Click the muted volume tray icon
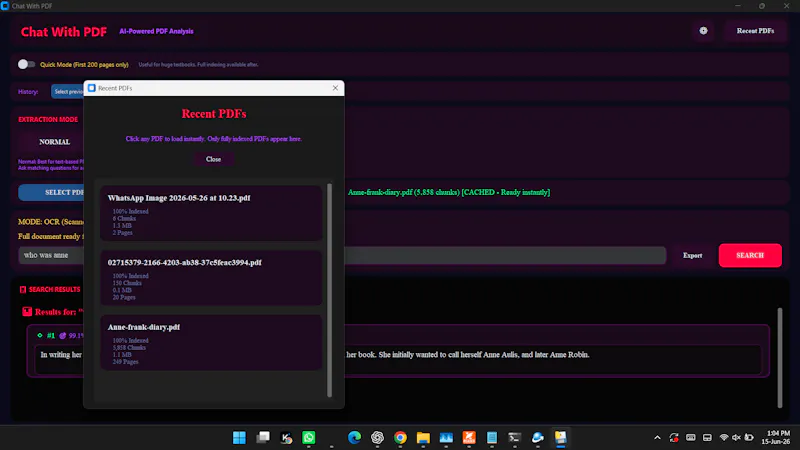Image resolution: width=800 pixels, height=450 pixels. point(736,437)
